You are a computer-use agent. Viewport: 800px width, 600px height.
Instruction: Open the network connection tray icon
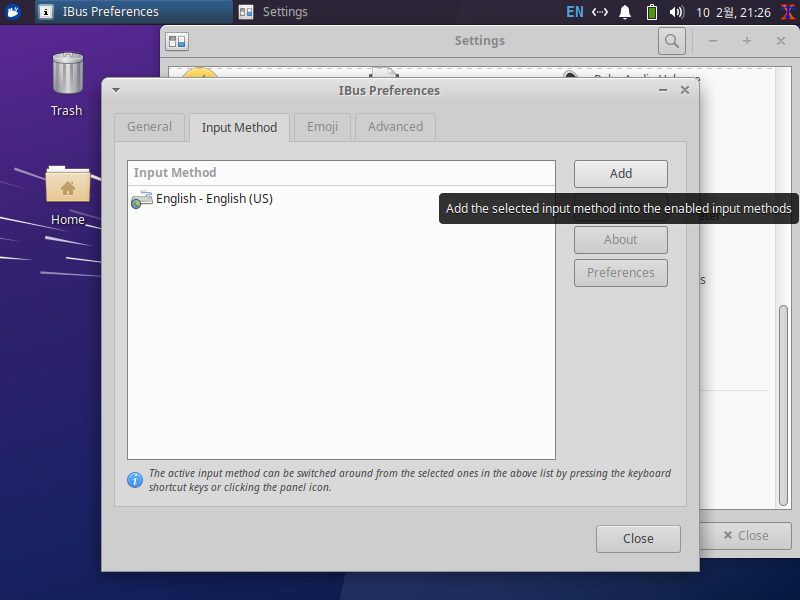tap(599, 12)
